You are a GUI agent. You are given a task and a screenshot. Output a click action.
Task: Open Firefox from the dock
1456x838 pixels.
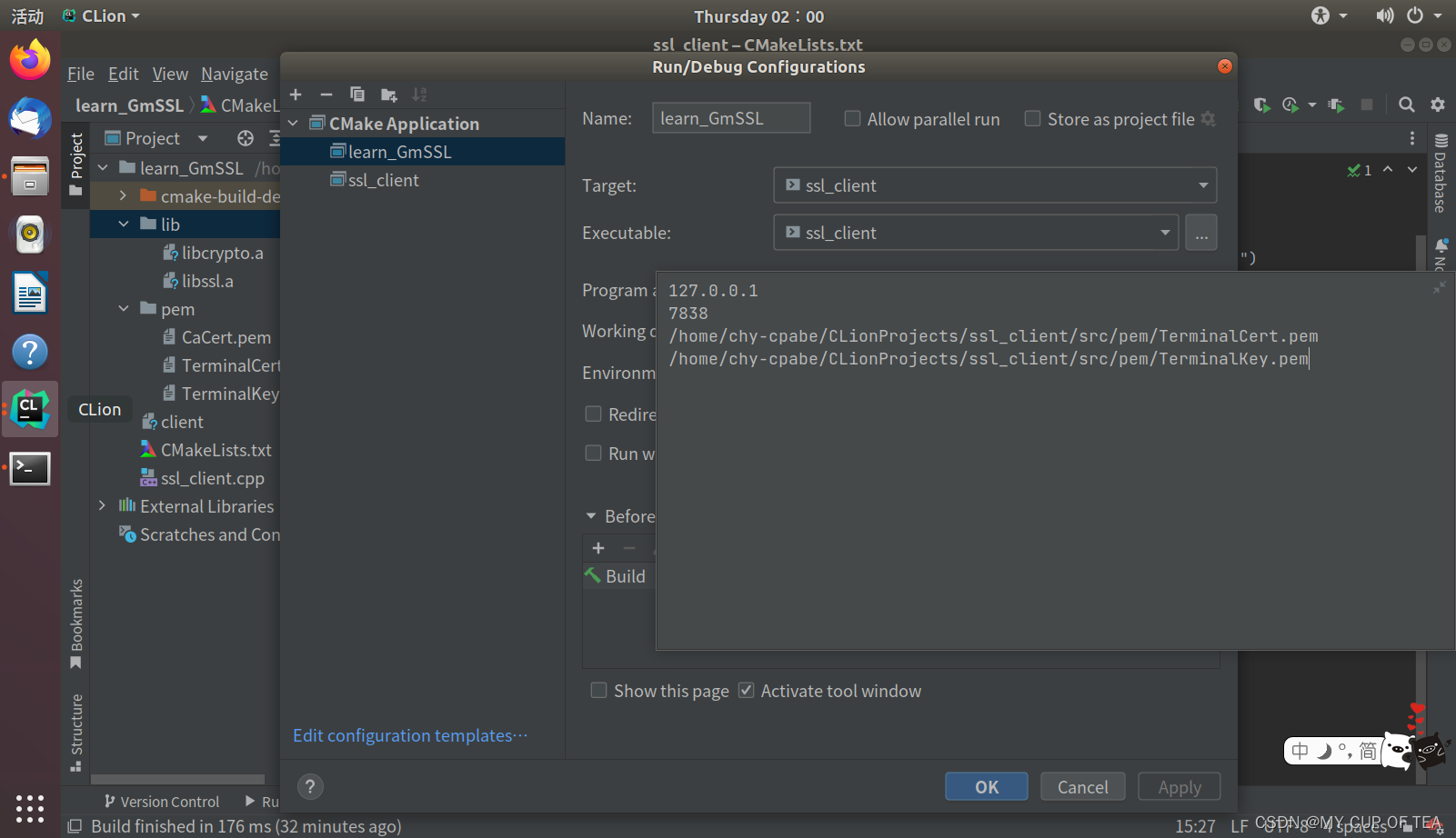coord(30,61)
